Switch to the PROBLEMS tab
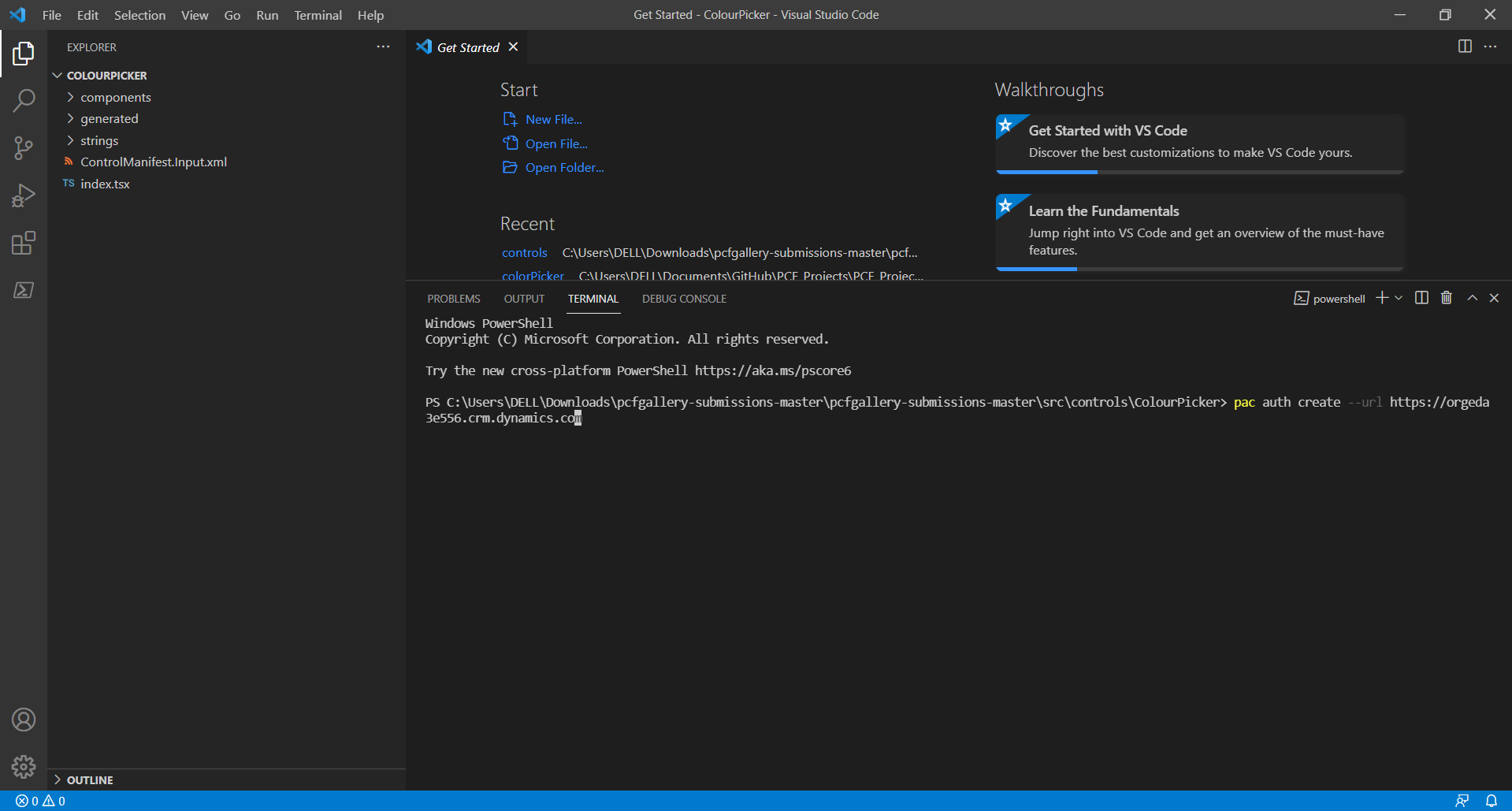1512x811 pixels. click(453, 299)
